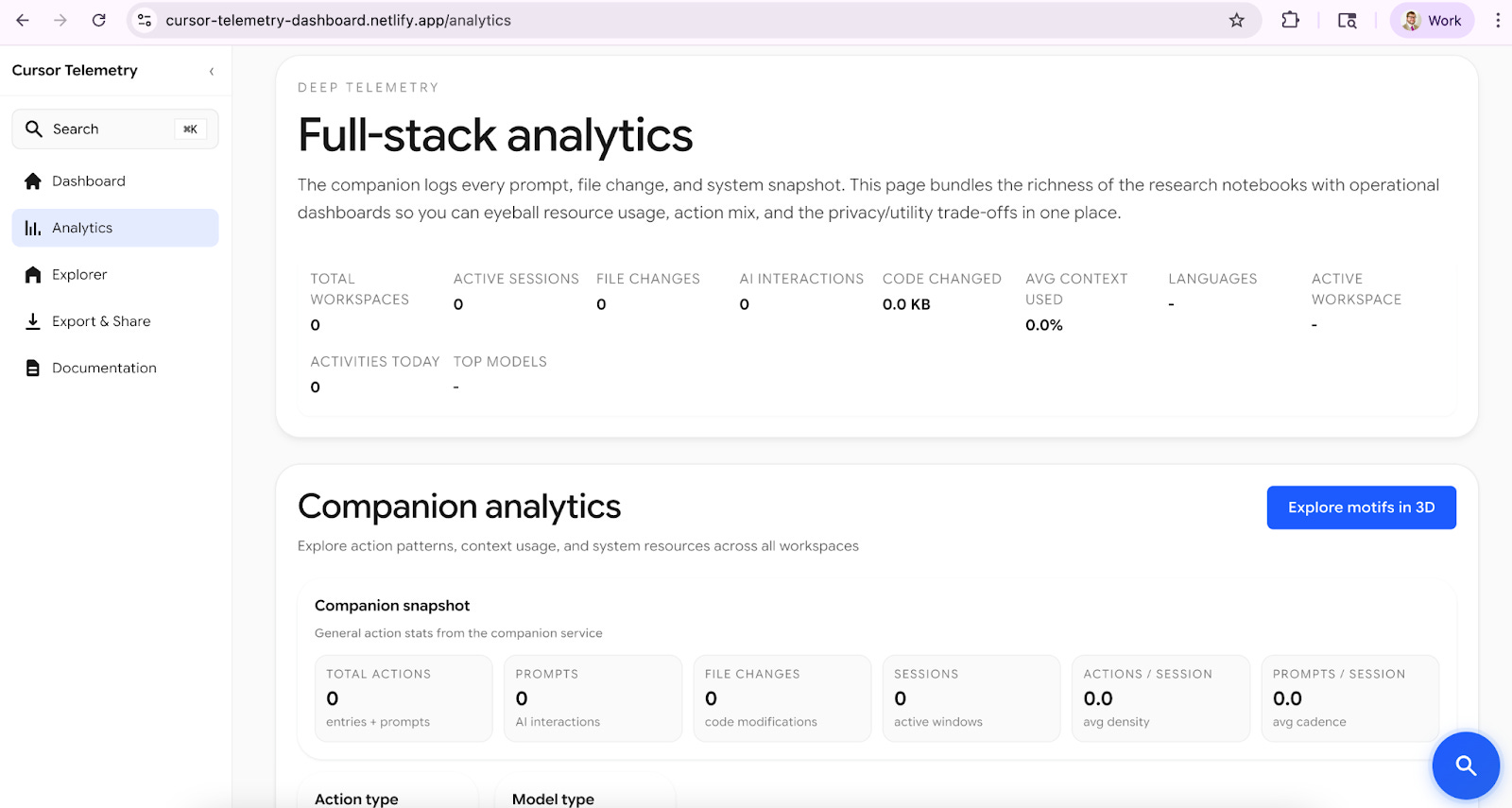
Task: Click the magnifier icon in sidebar Search
Action: (34, 129)
